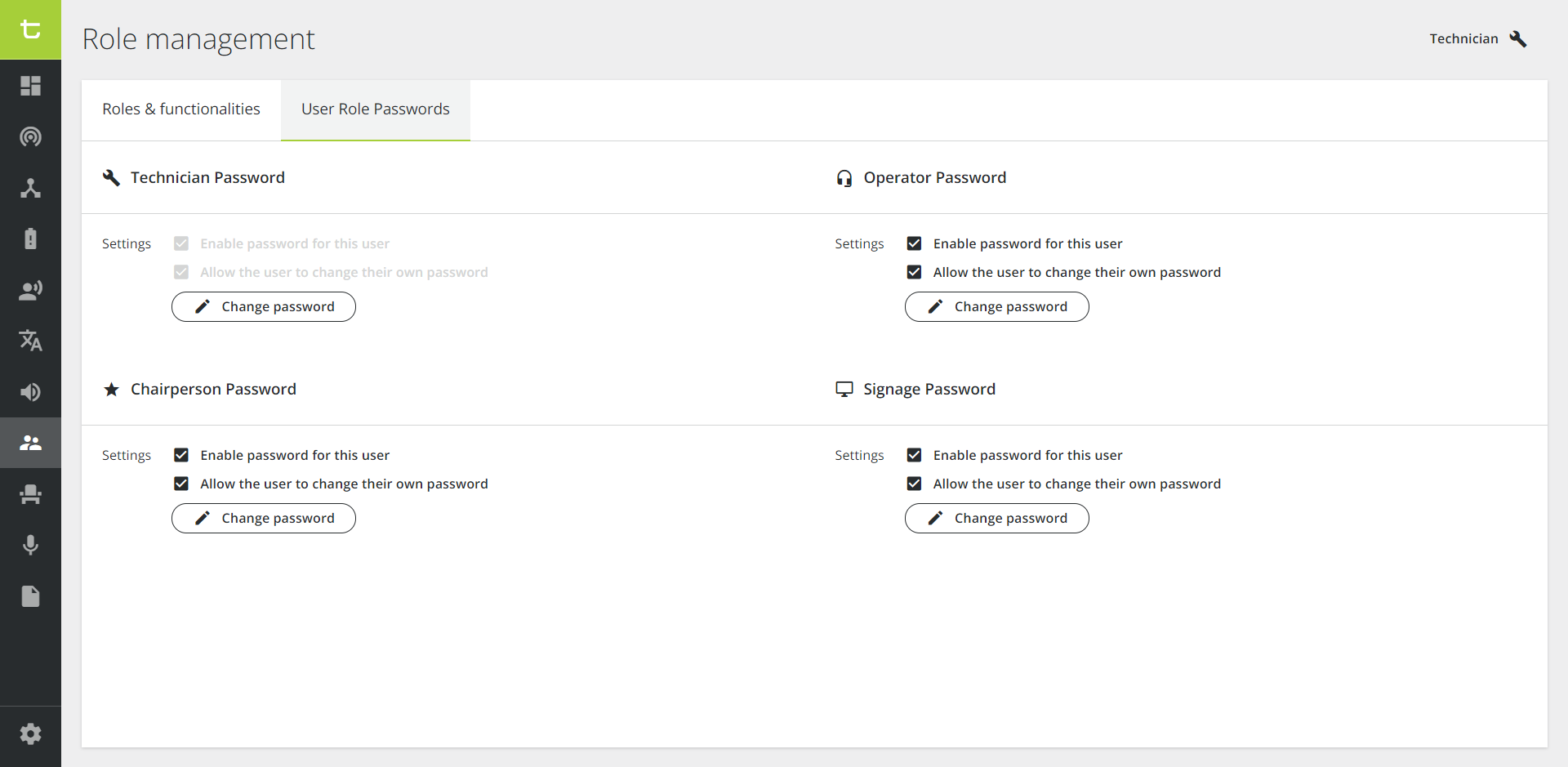1568x767 pixels.
Task: Click Change password under Signage Password
Action: coord(996,519)
